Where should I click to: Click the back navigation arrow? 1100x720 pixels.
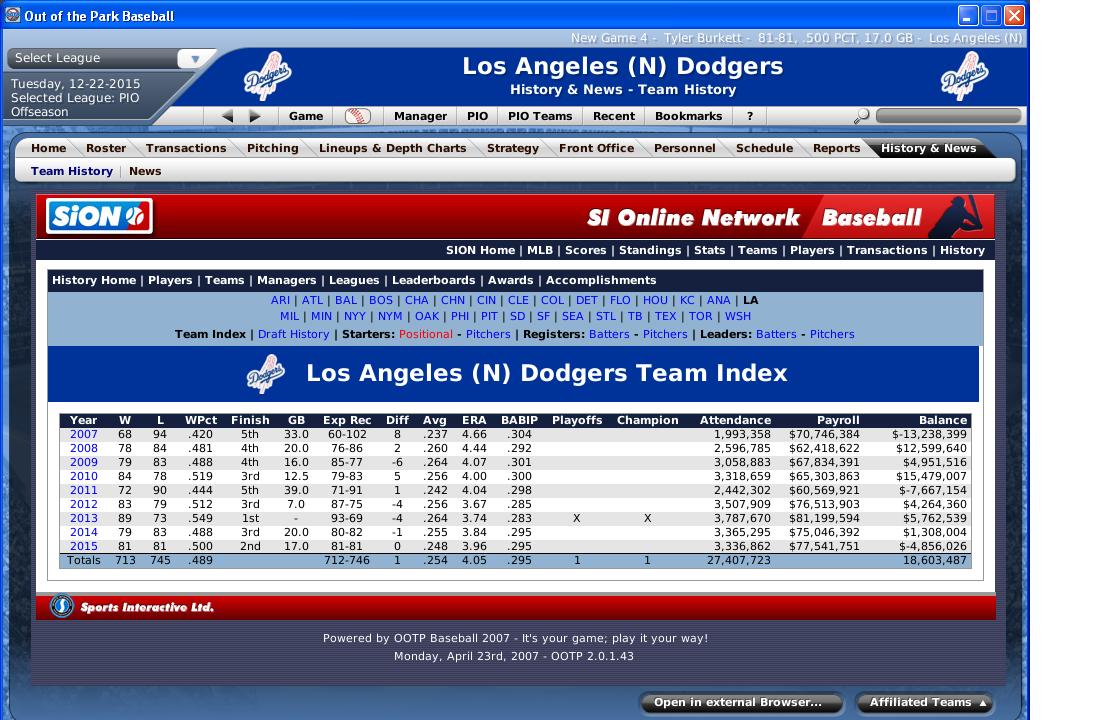click(227, 116)
